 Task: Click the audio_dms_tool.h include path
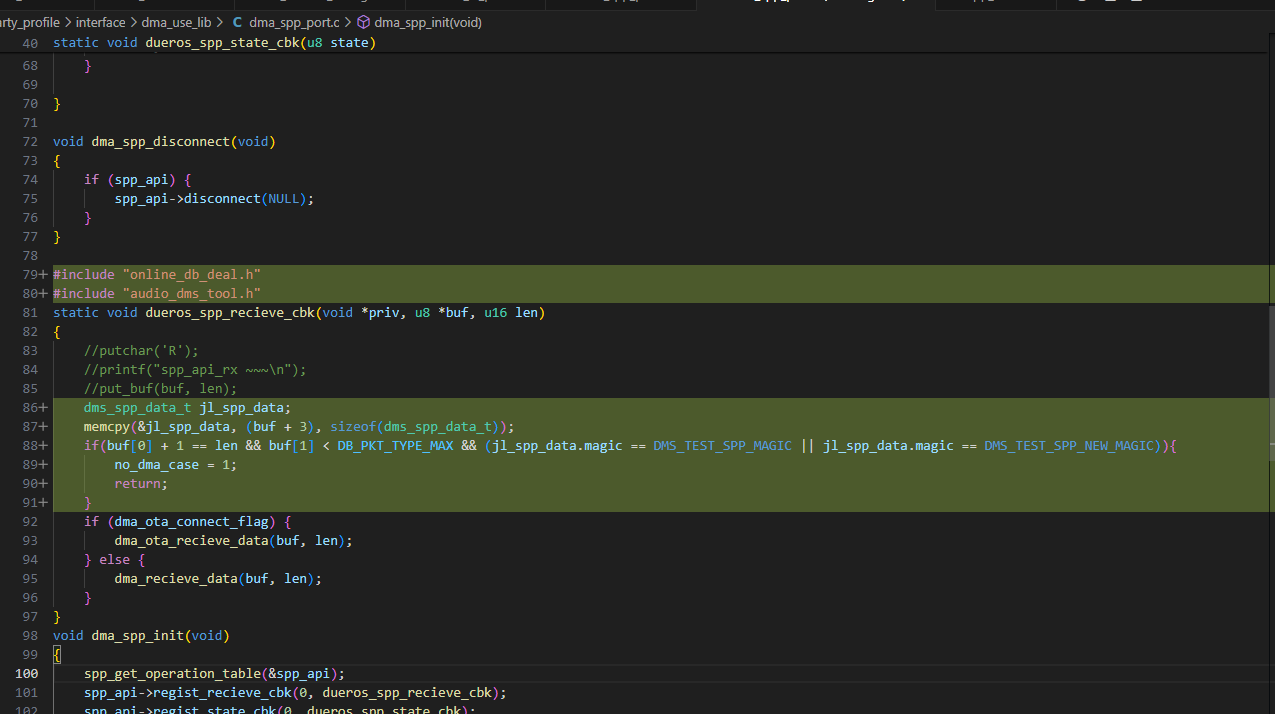coord(191,293)
